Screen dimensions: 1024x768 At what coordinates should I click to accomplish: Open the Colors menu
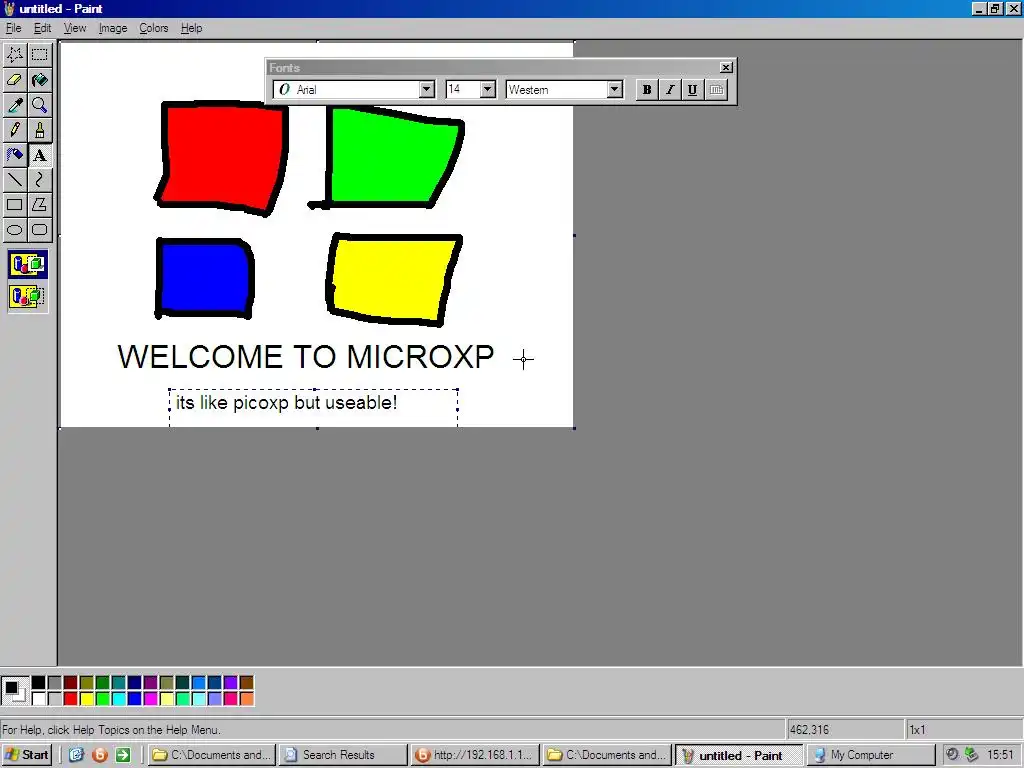coord(153,28)
